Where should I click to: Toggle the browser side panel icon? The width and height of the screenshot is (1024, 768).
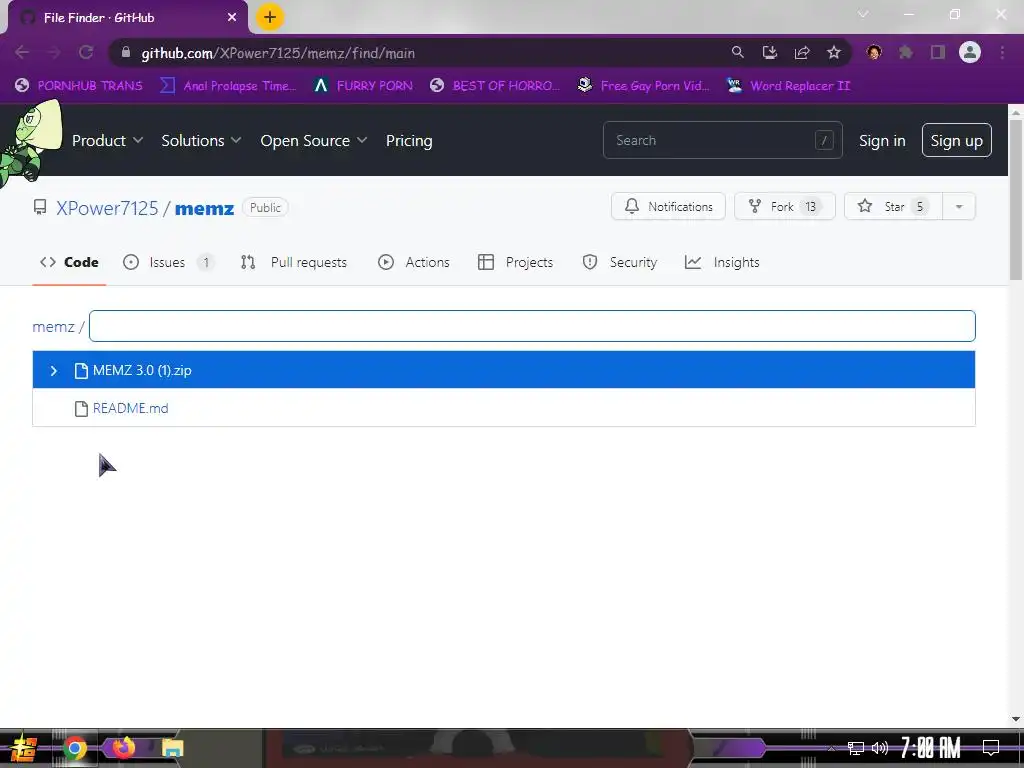(x=938, y=52)
